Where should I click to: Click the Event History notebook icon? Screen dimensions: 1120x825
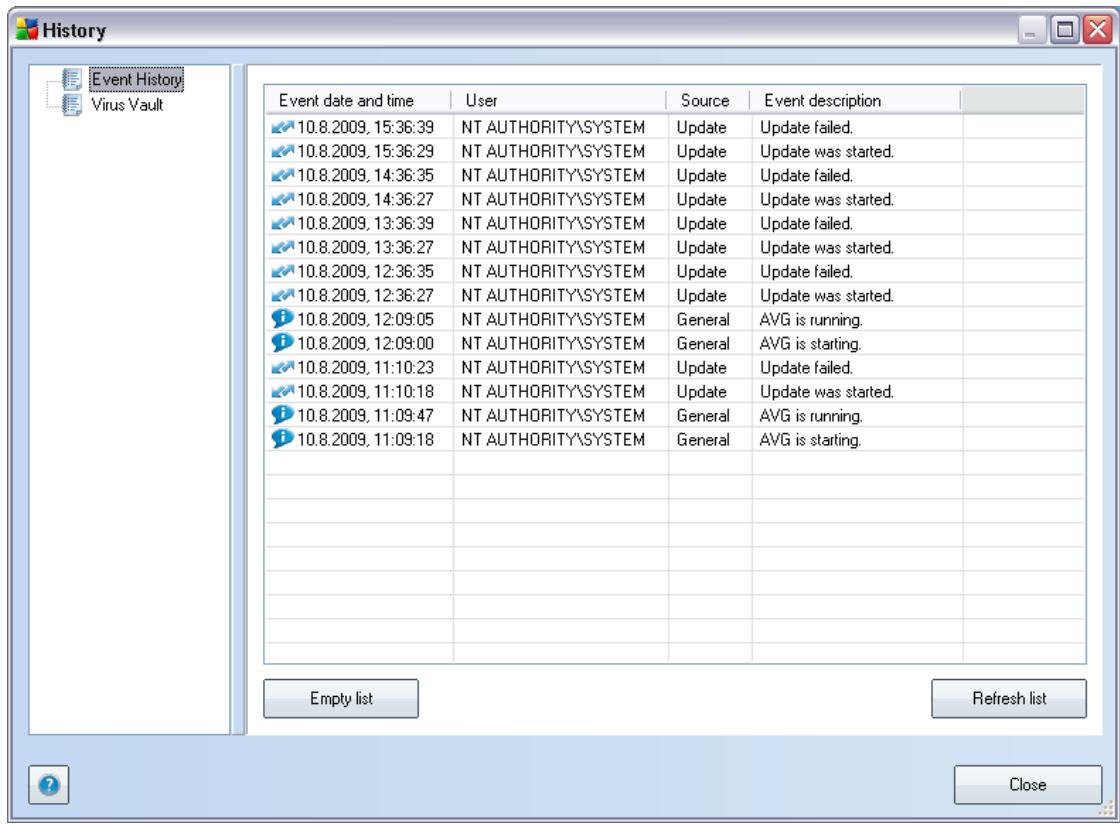click(71, 79)
